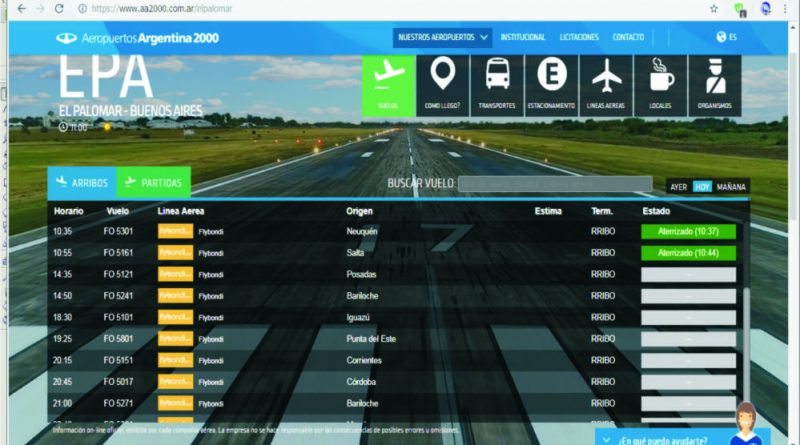
Task: Click the Flybondi logo on FO 5161 row
Action: [x=175, y=253]
